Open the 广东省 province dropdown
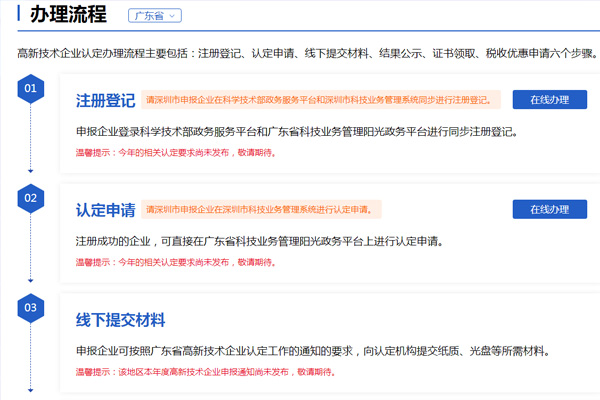 click(155, 16)
